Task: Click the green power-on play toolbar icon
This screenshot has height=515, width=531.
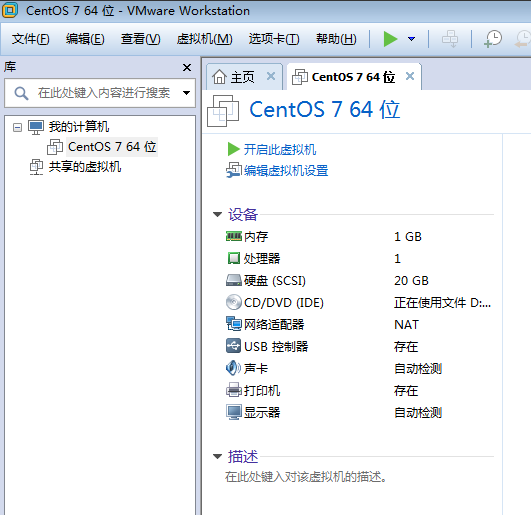Action: click(x=390, y=39)
